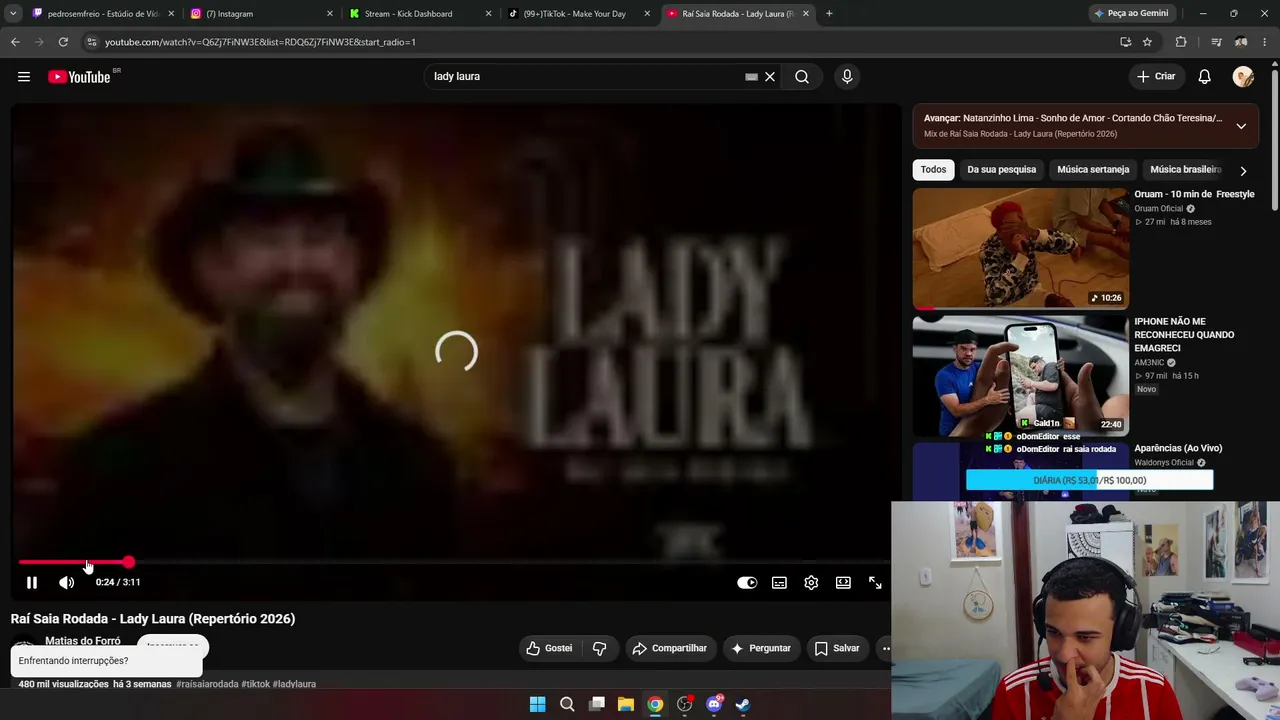Select the Todos filter chip
Viewport: 1280px width, 720px height.
(x=933, y=170)
